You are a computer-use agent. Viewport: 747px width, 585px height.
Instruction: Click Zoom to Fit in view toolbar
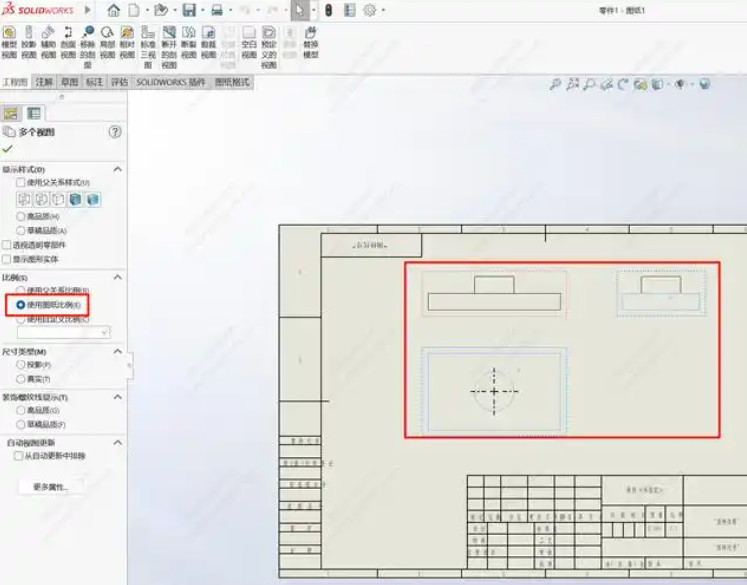click(555, 85)
